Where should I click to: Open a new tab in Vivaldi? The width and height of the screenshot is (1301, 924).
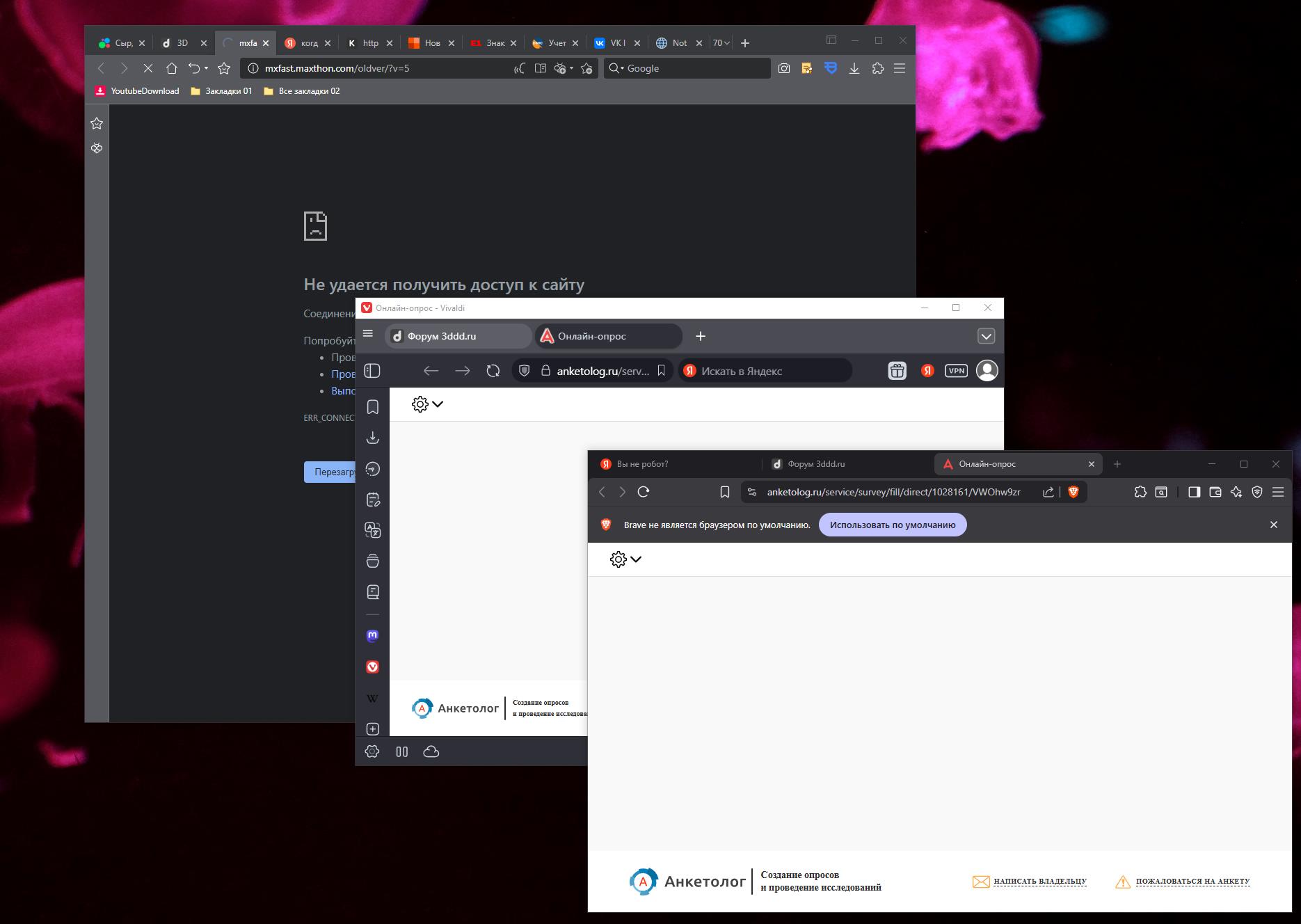[701, 336]
